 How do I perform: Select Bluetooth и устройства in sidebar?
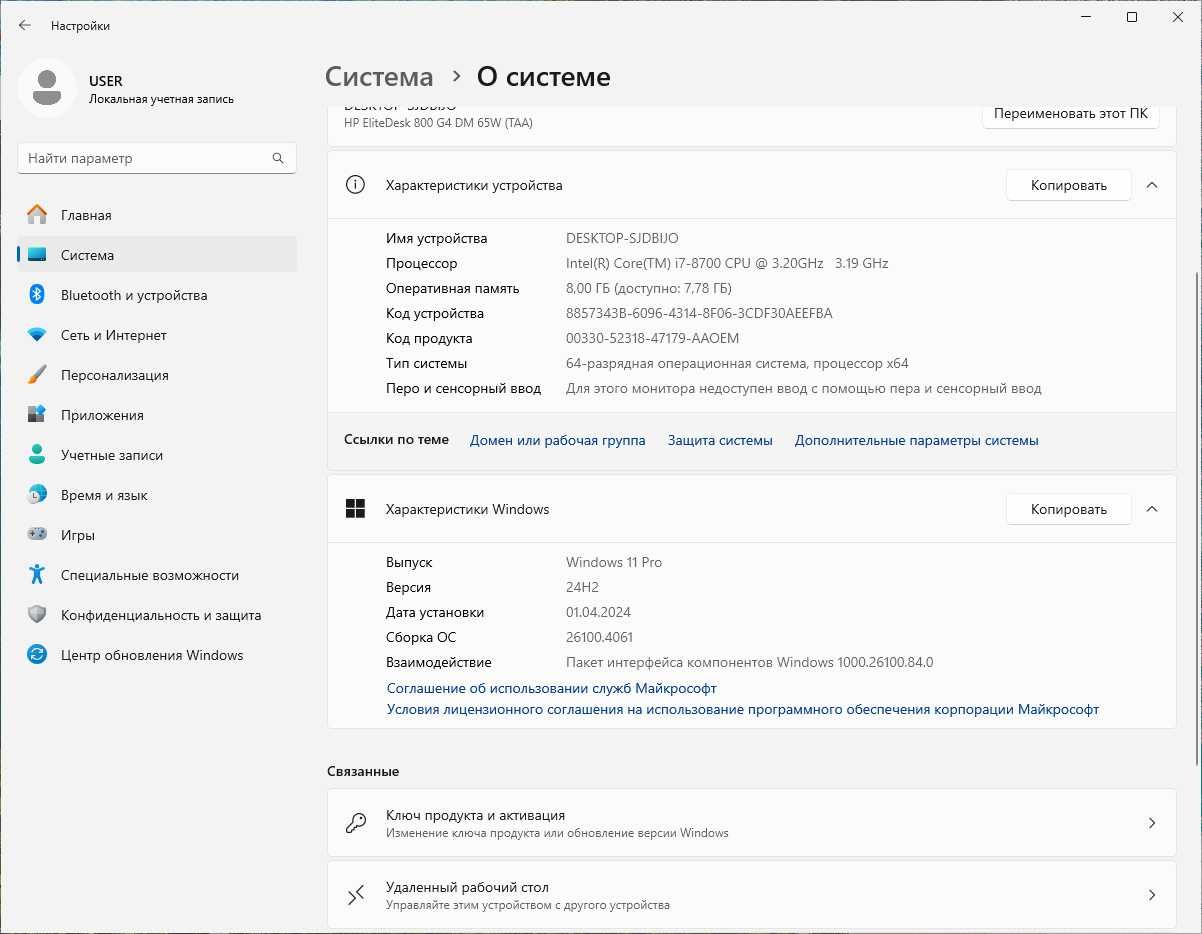(x=157, y=295)
